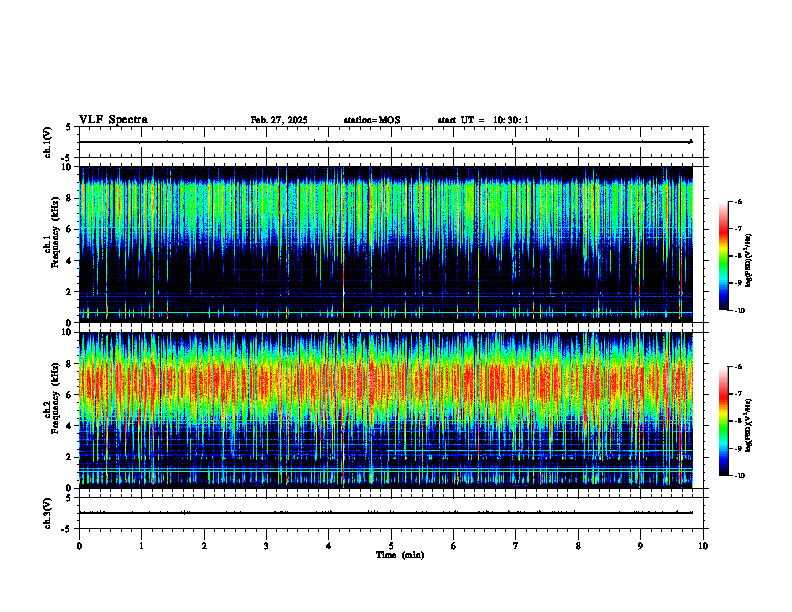Click the "start UT = 10:30:1" header text
This screenshot has width=792, height=612.
tap(483, 120)
